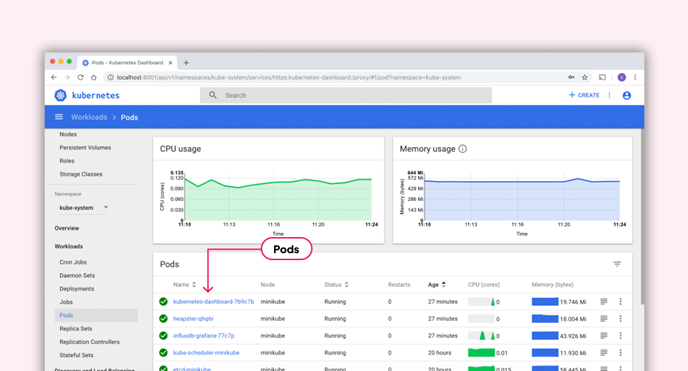This screenshot has height=371, width=688.
Task: Click the Kubernetes logo icon
Action: (x=61, y=95)
